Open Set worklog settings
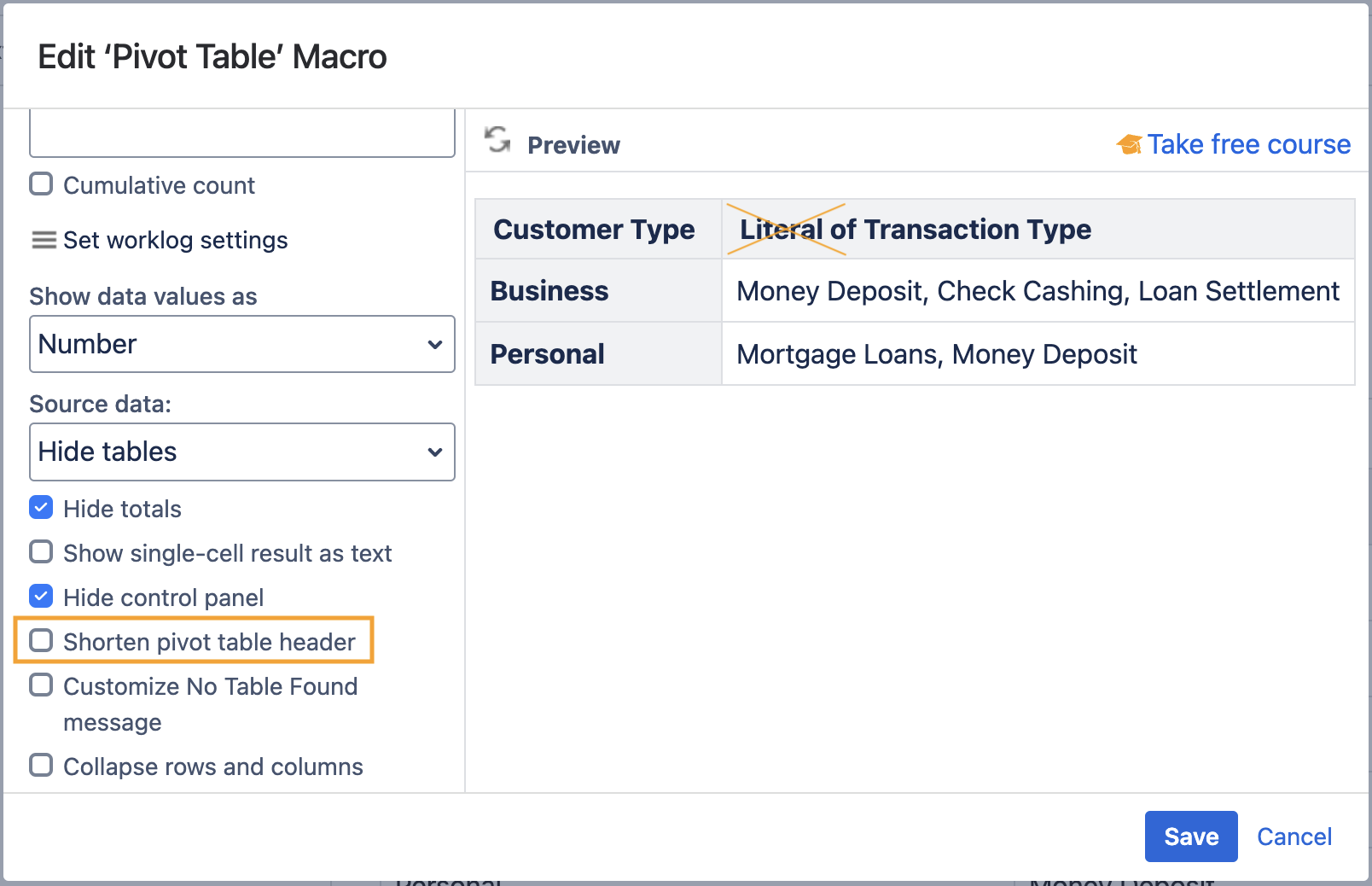 (175, 241)
